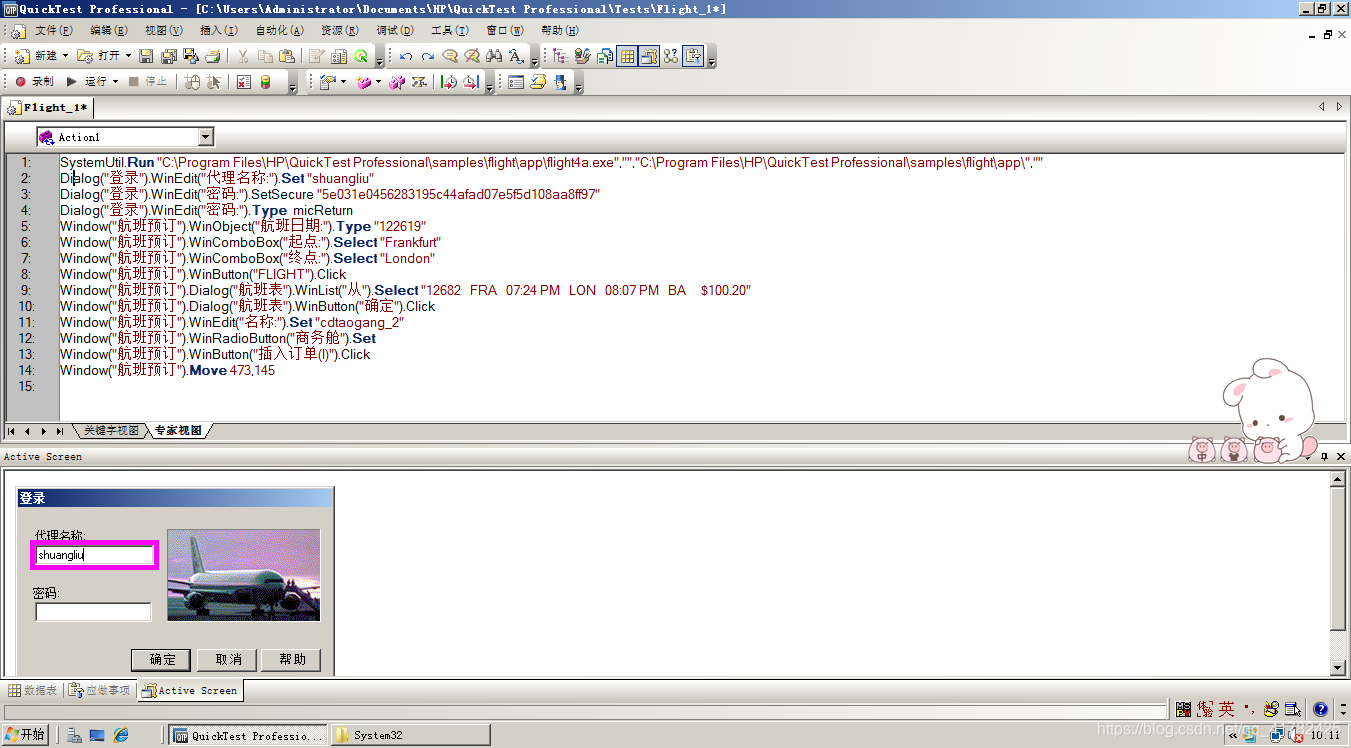Click 取消 button in the login dialog
Image resolution: width=1351 pixels, height=748 pixels.
pos(226,660)
